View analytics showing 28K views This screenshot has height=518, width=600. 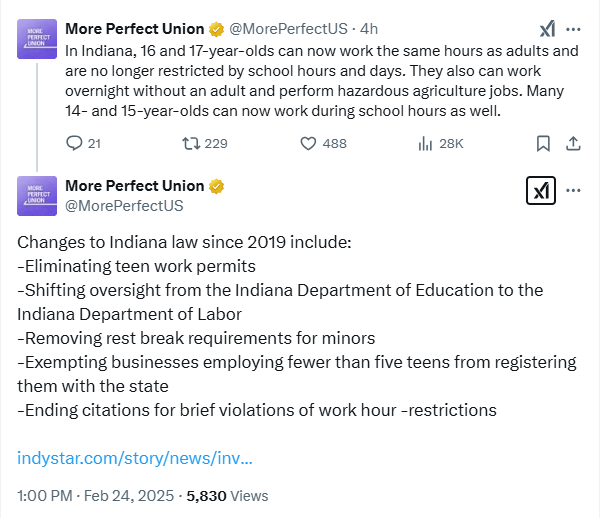pyautogui.click(x=425, y=143)
